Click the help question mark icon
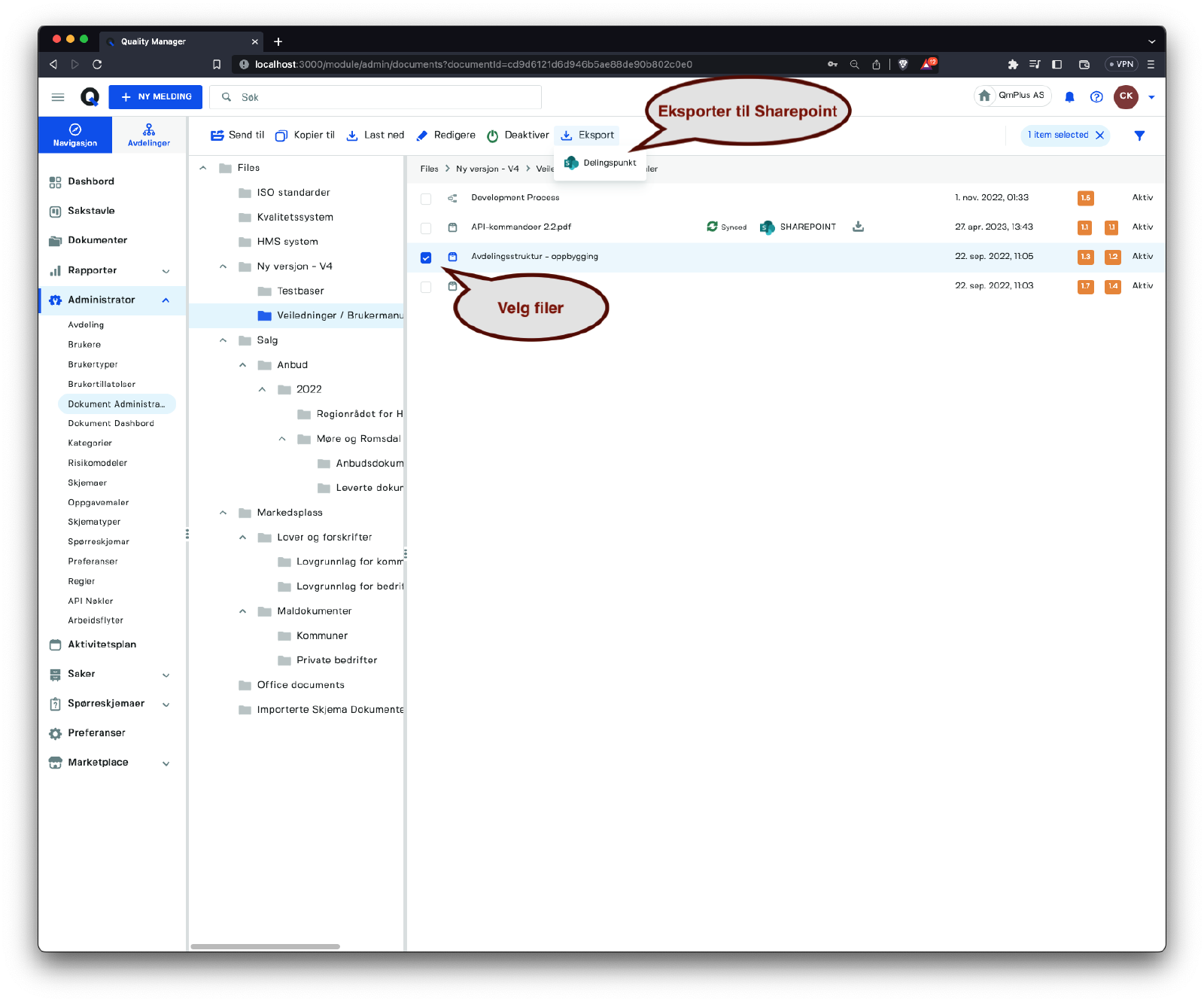 coord(1096,97)
